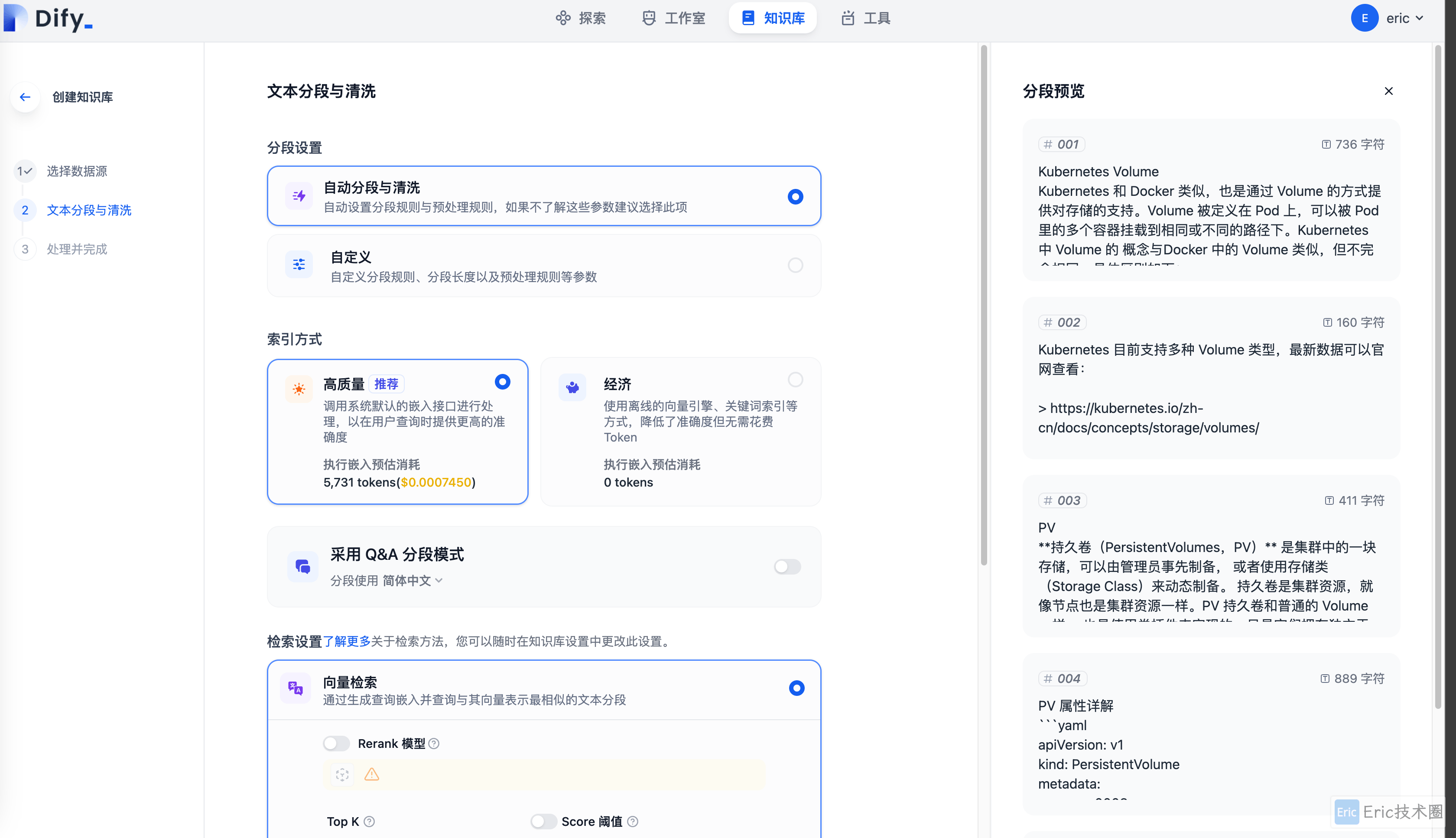Image resolution: width=1456 pixels, height=838 pixels.
Task: Click the step 1 checkmark badge
Action: click(x=25, y=171)
